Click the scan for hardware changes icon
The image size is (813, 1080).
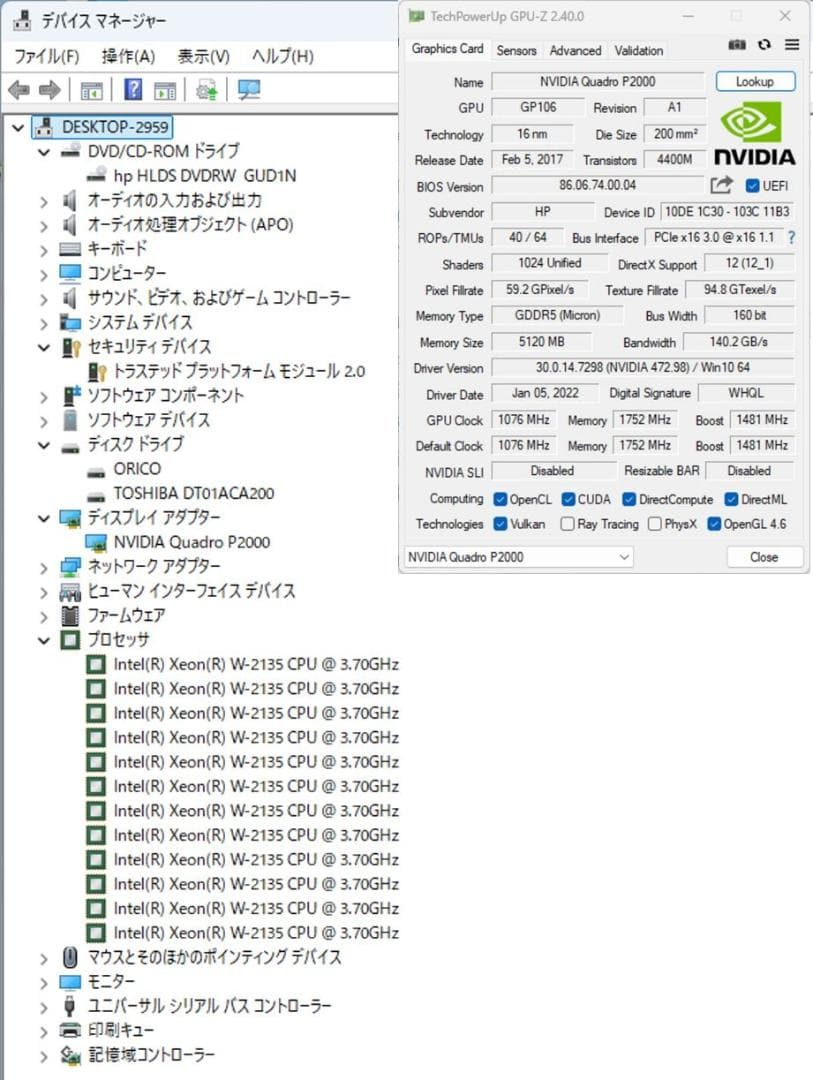(x=245, y=90)
